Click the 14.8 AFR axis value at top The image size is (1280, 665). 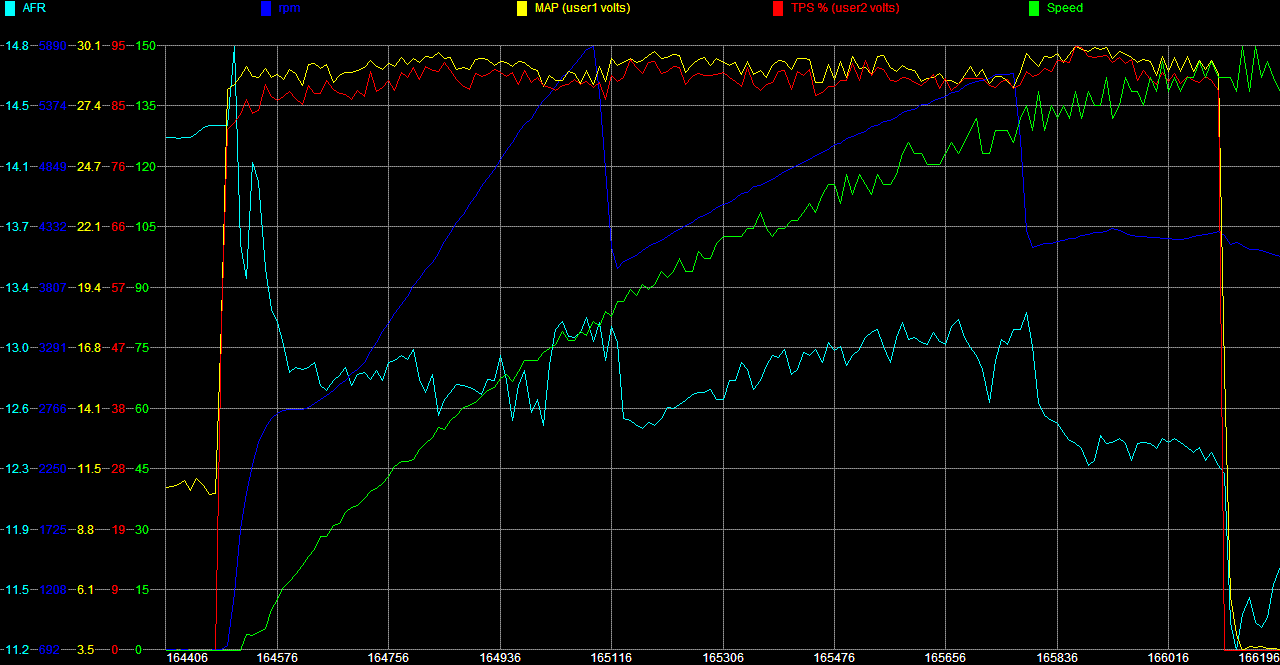click(16, 45)
